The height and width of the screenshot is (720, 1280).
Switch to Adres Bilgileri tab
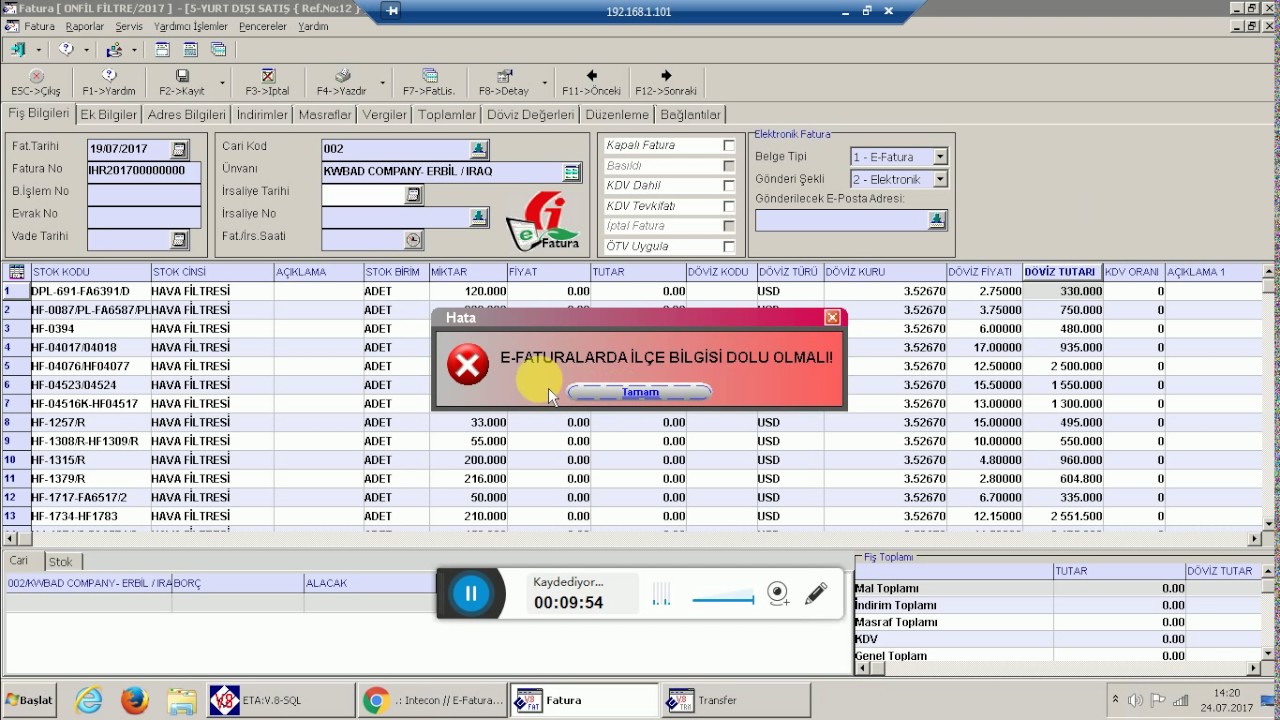[x=187, y=115]
